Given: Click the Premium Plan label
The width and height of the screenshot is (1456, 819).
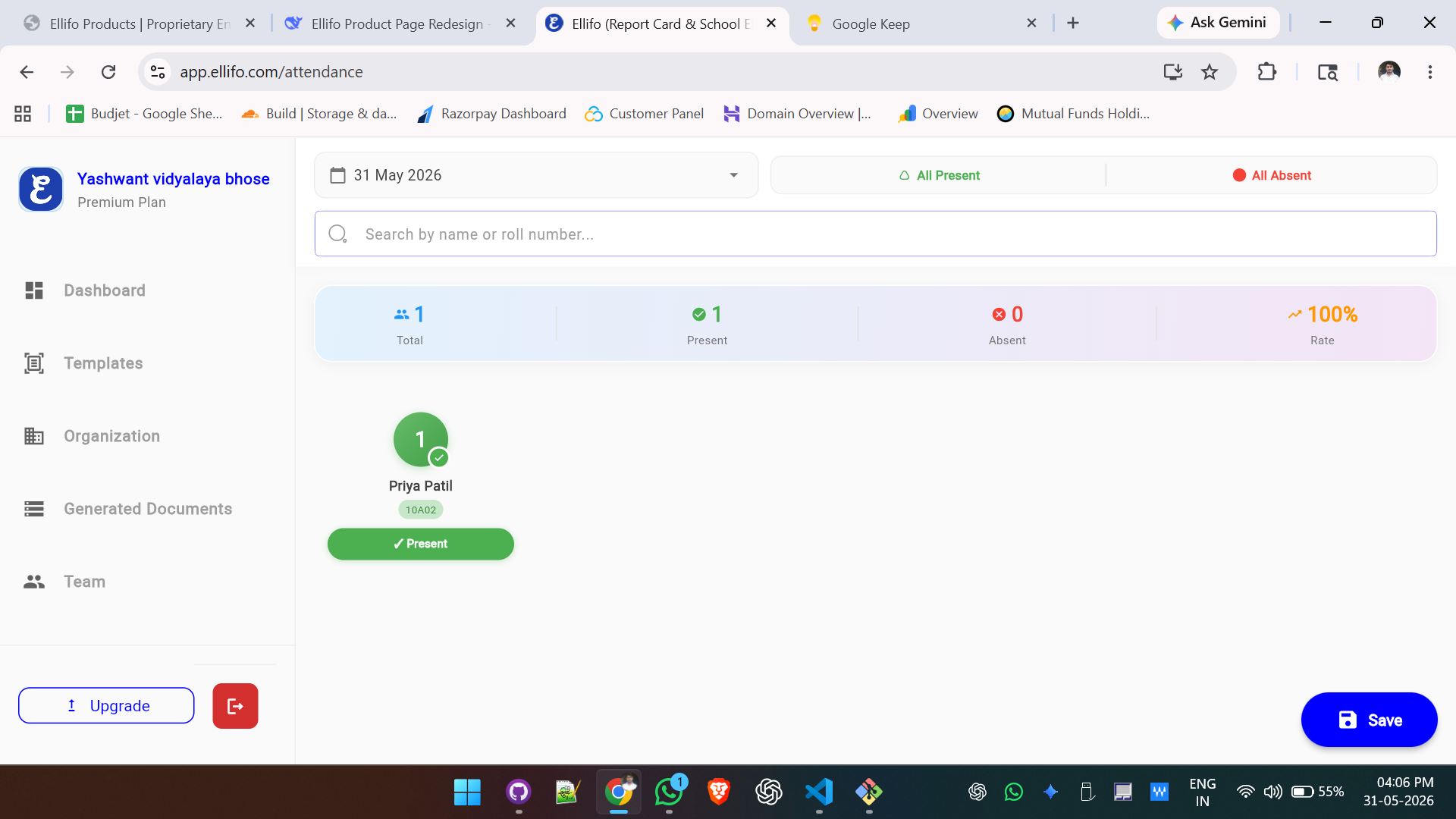Looking at the screenshot, I should pos(121,202).
